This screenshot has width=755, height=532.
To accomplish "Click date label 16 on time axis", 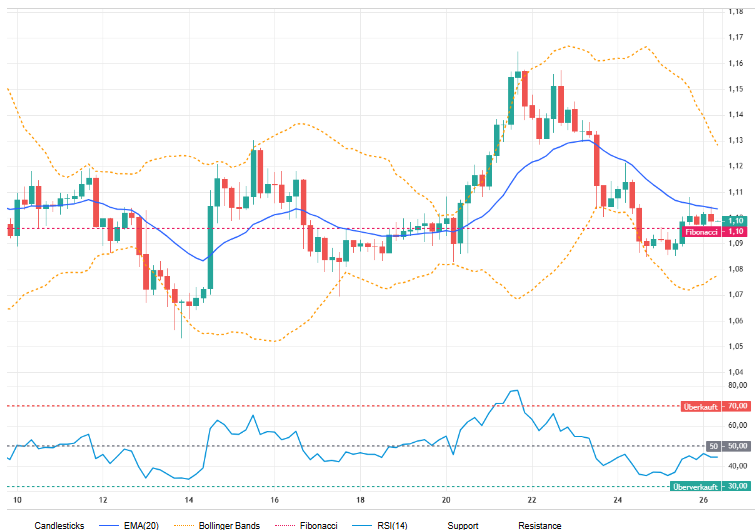I will [274, 500].
